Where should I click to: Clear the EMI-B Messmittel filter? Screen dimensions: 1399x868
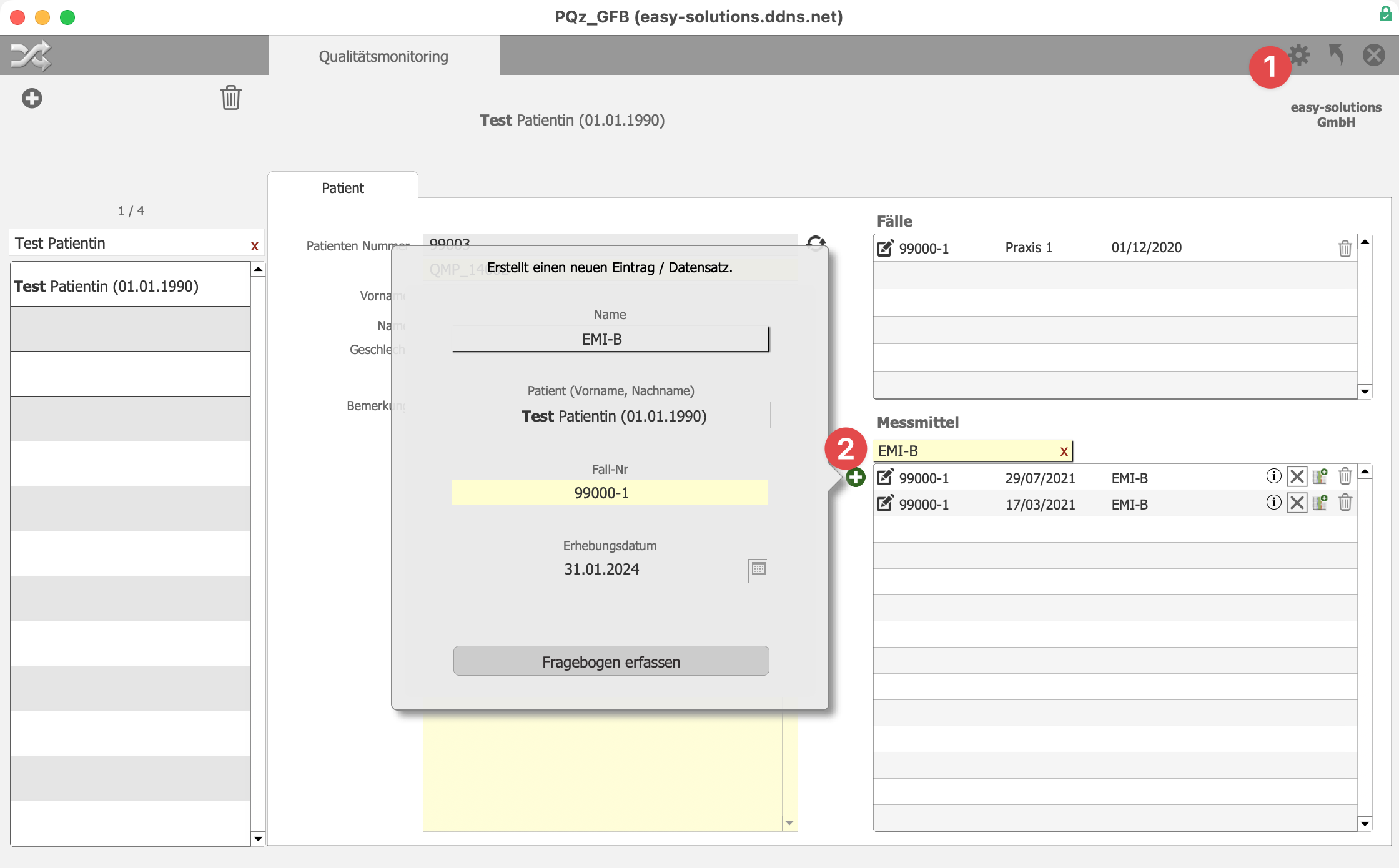click(x=1064, y=451)
